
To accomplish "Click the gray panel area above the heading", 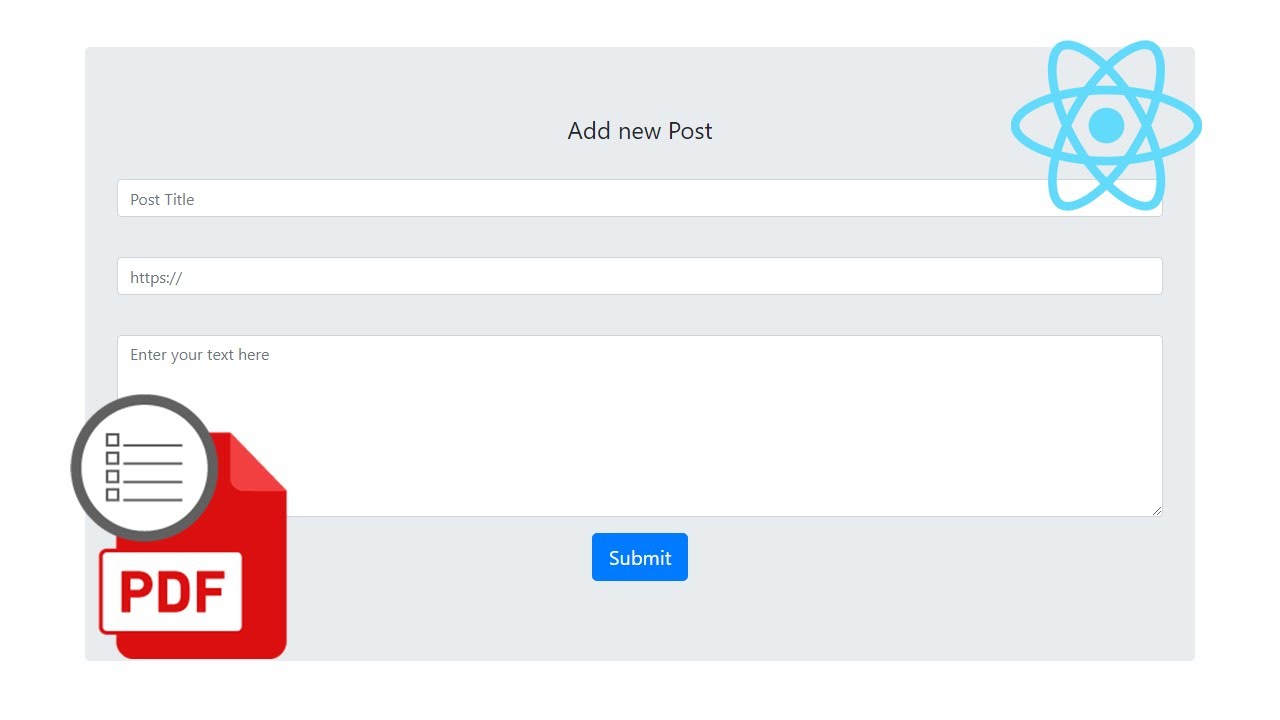I will tap(640, 80).
